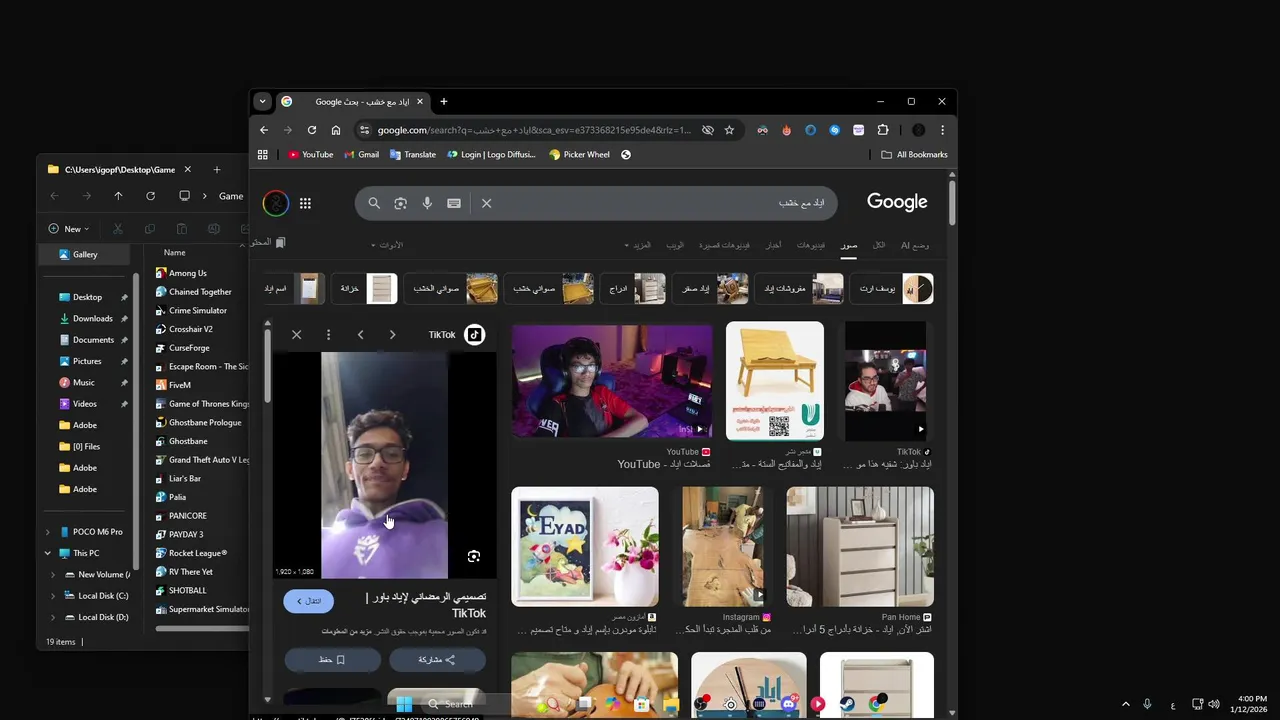
Task: Open the Chrome extensions puzzle icon
Action: [883, 130]
